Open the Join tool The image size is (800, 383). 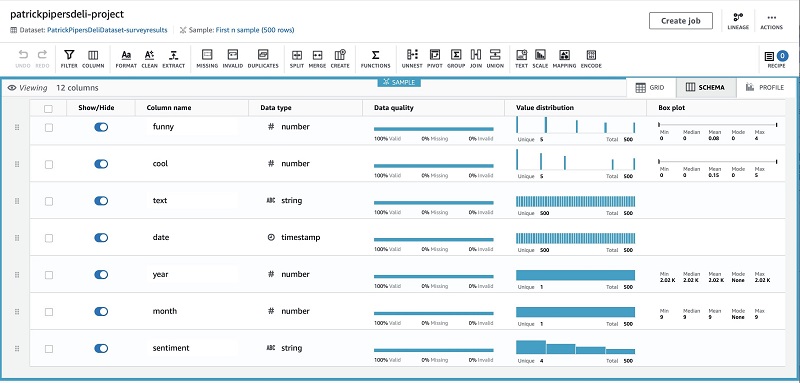tap(476, 58)
